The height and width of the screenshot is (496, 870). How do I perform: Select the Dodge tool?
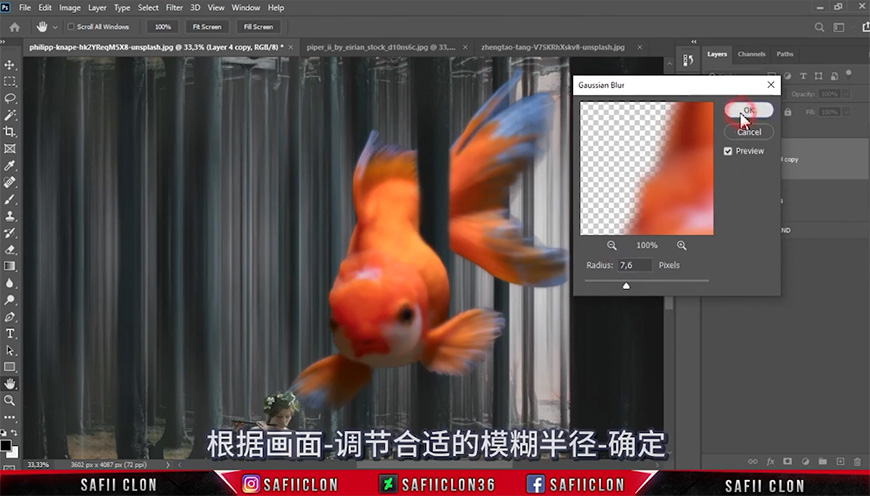(x=9, y=300)
